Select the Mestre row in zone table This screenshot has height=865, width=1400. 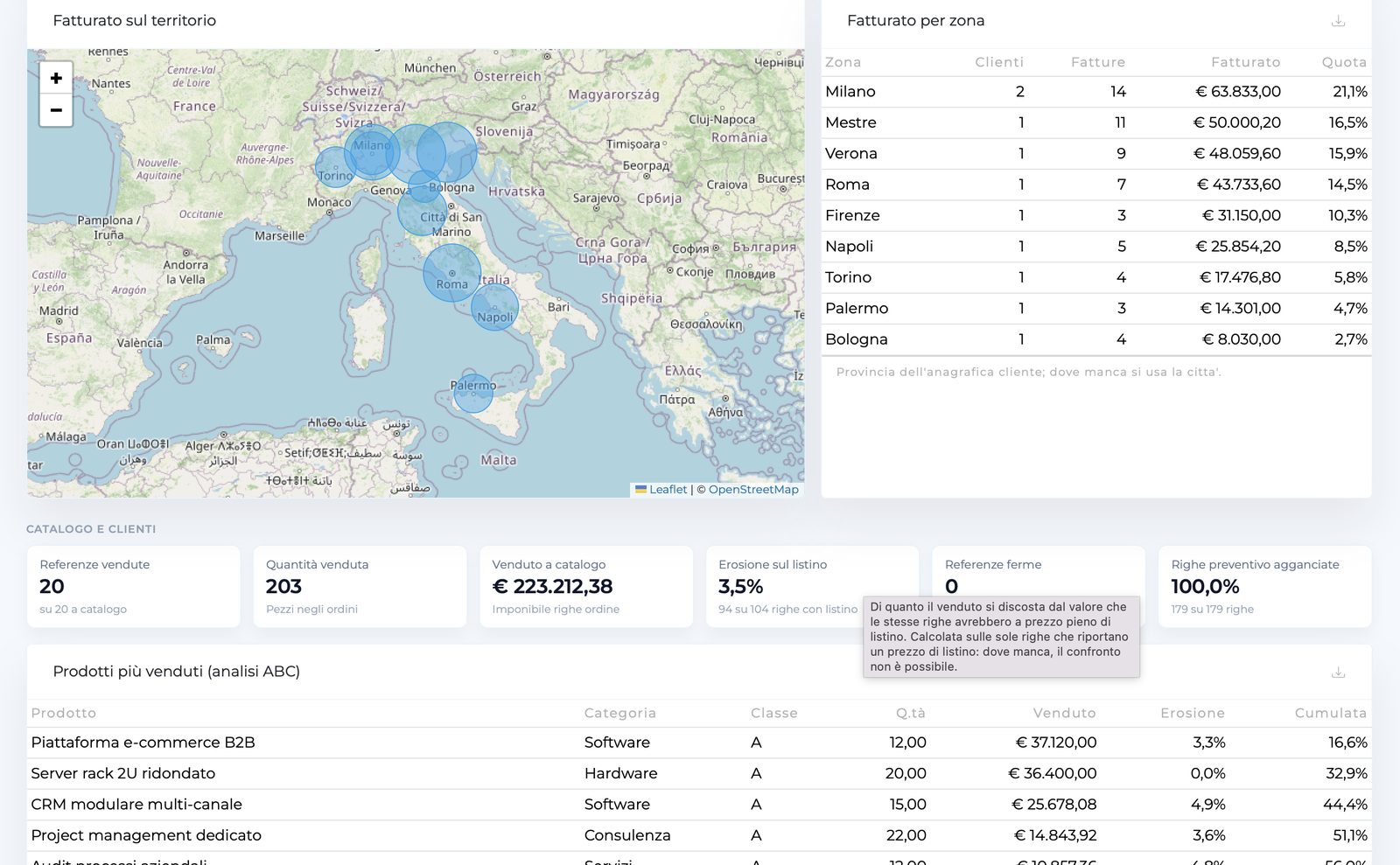(x=1096, y=122)
